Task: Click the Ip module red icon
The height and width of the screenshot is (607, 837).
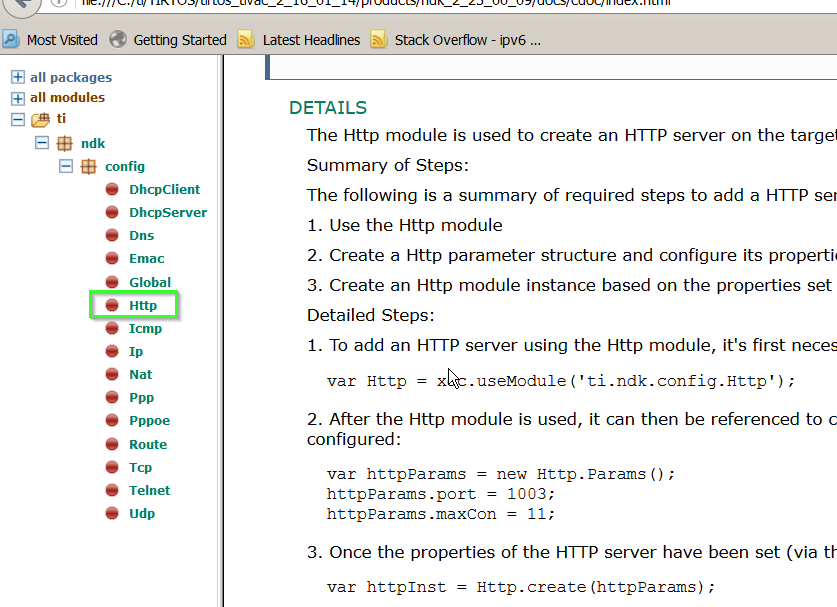Action: pyautogui.click(x=112, y=351)
